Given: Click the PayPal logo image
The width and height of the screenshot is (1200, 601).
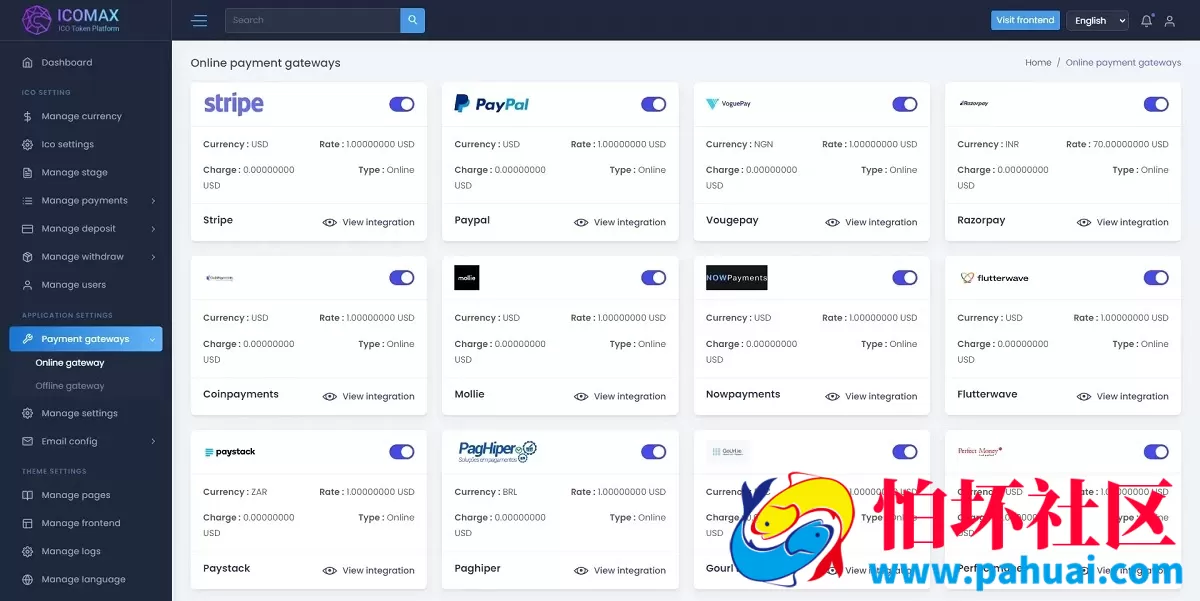Looking at the screenshot, I should [x=492, y=104].
